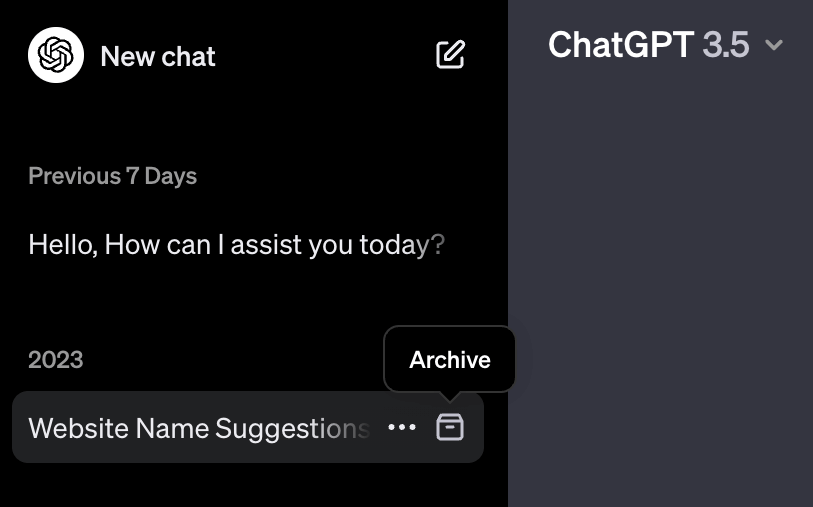This screenshot has height=507, width=813.
Task: Open the three-dots options for Website Name Suggestions
Action: [402, 428]
